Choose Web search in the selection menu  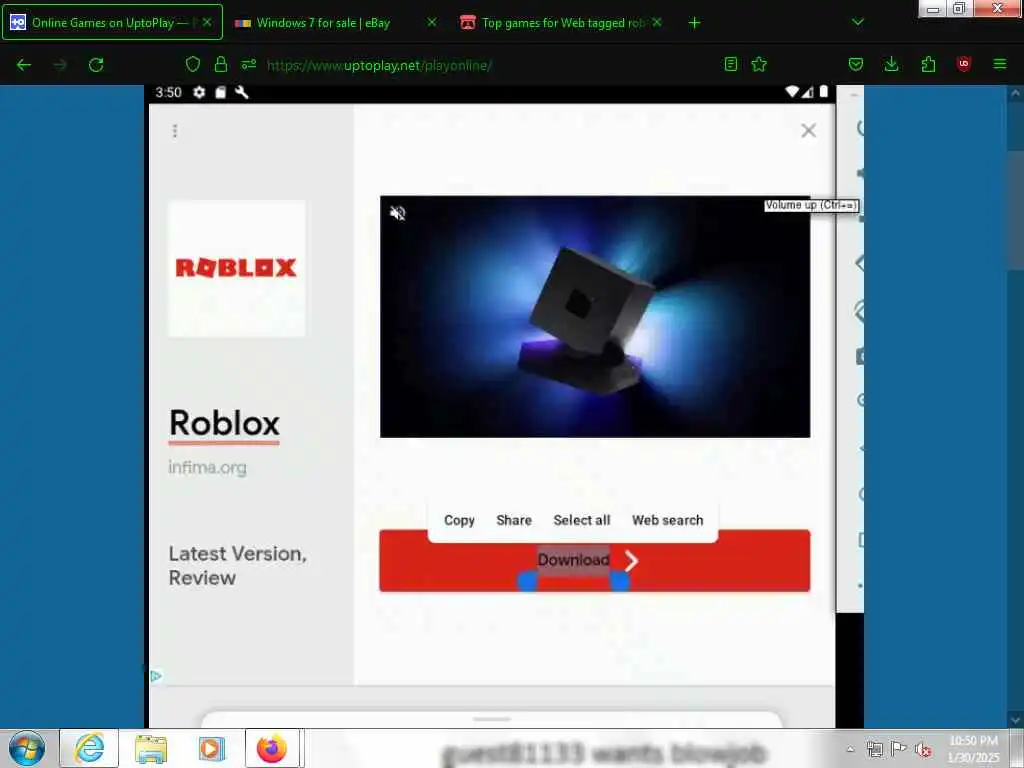coord(667,520)
